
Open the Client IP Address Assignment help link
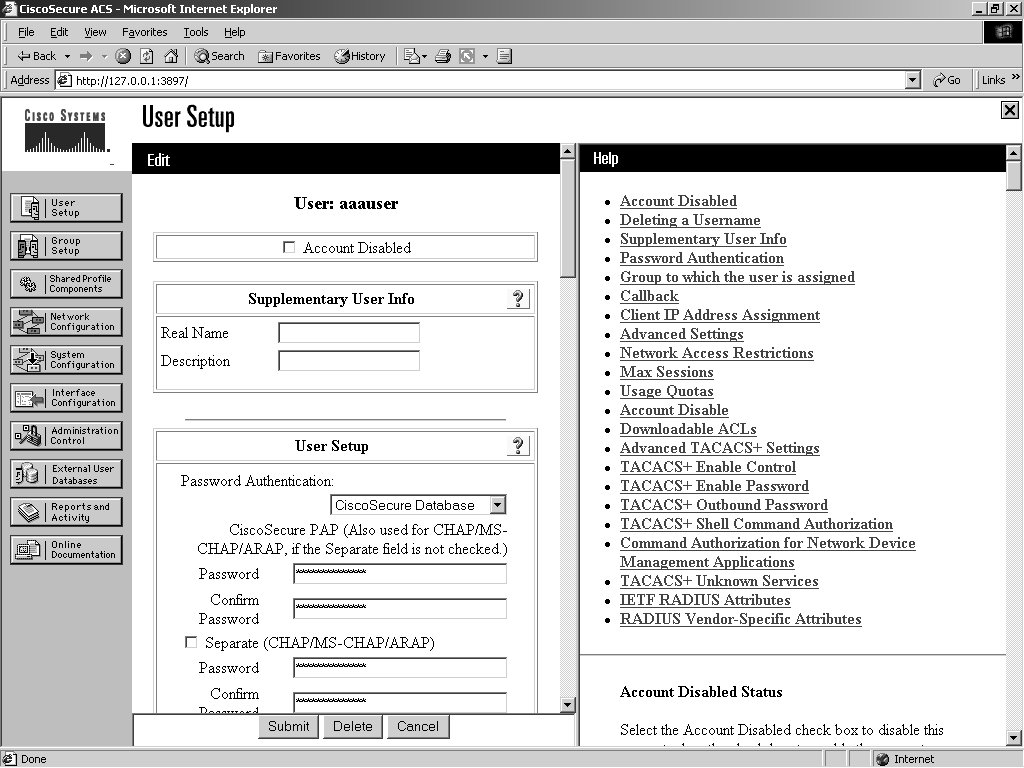coord(720,315)
